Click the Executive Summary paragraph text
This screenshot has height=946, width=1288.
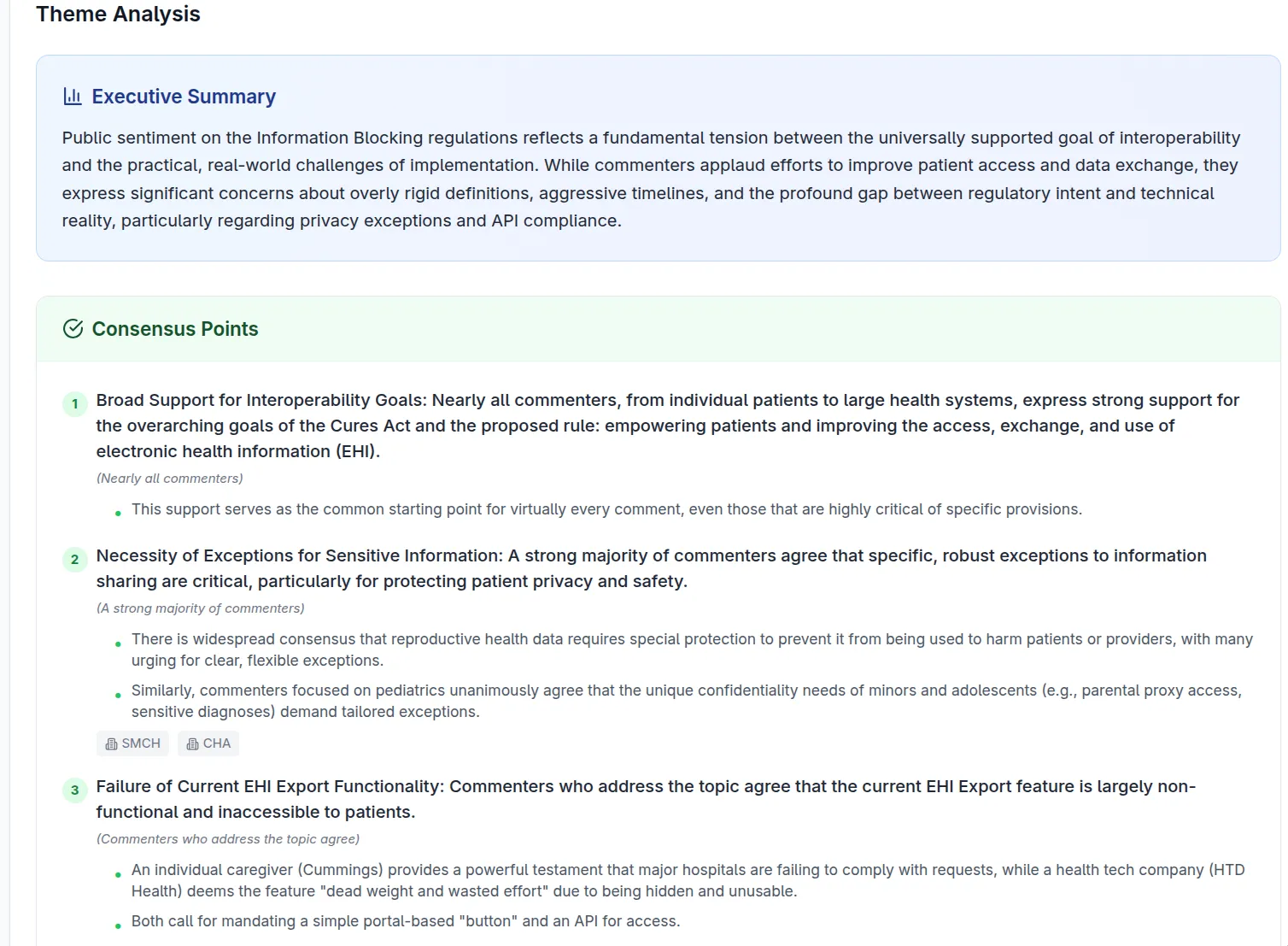tap(651, 179)
